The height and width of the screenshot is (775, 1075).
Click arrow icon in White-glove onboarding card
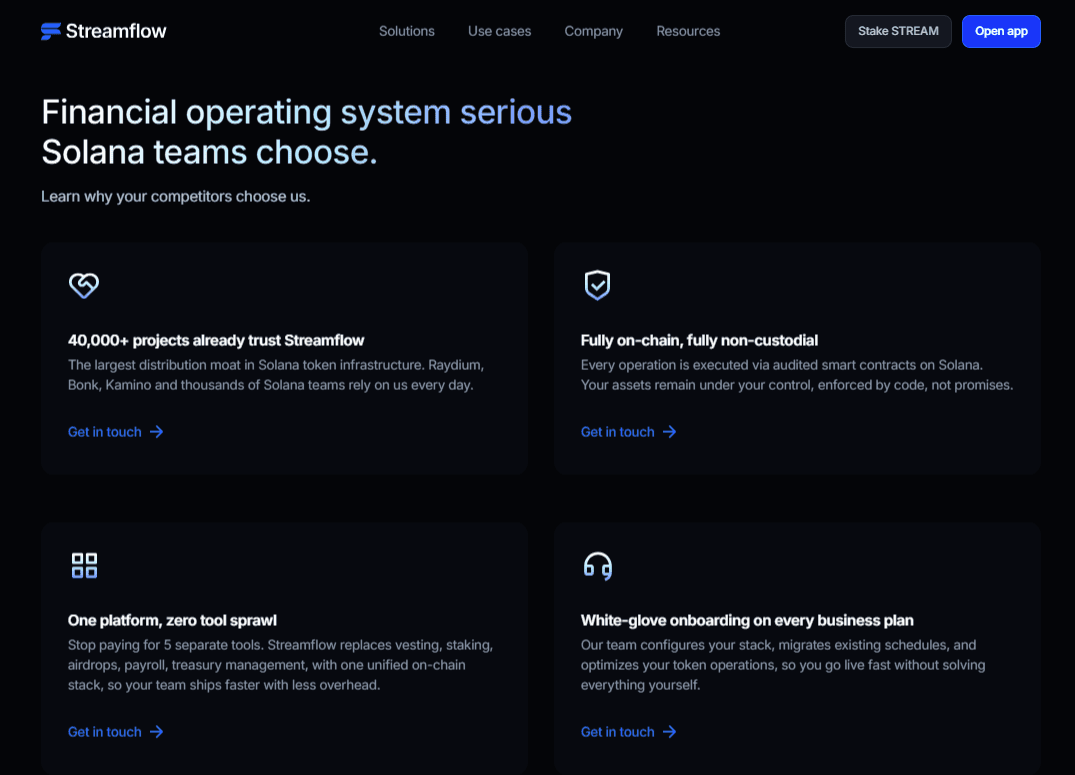669,732
